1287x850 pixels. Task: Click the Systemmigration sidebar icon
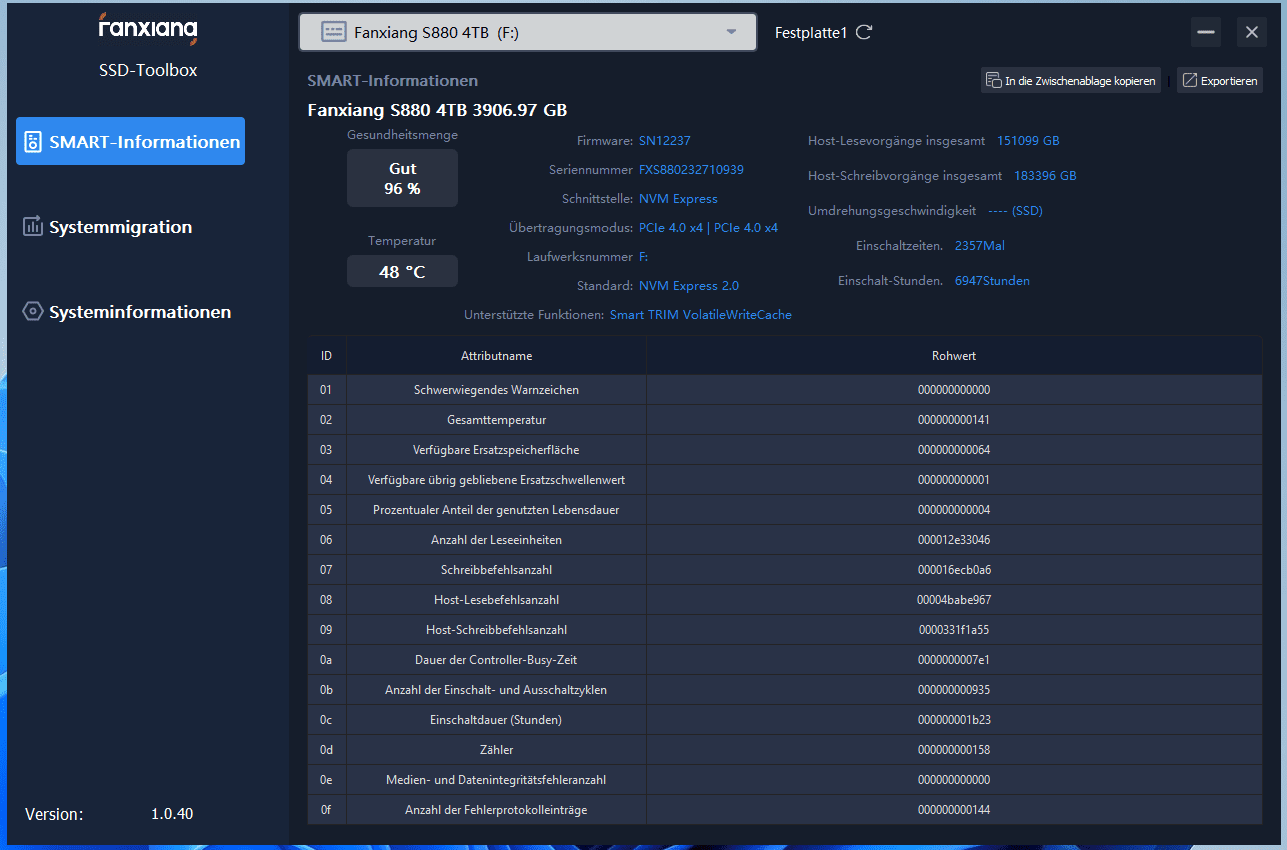(x=33, y=226)
